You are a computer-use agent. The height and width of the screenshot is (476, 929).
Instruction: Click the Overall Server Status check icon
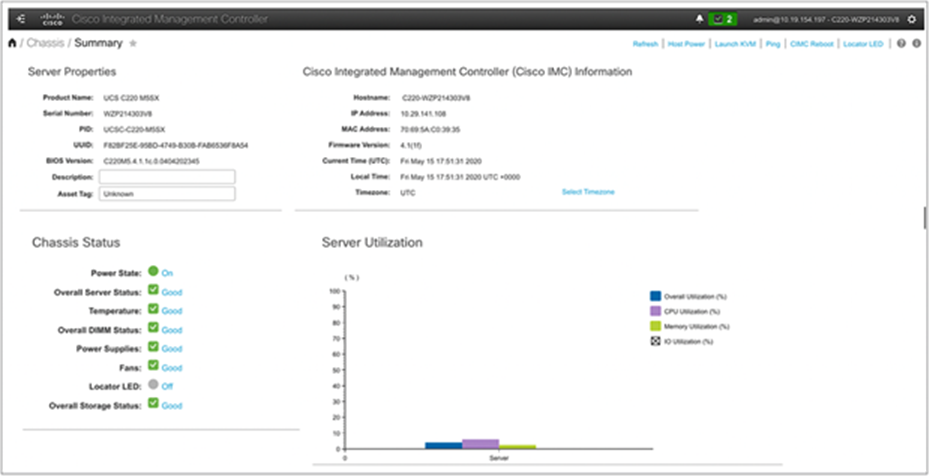(153, 290)
